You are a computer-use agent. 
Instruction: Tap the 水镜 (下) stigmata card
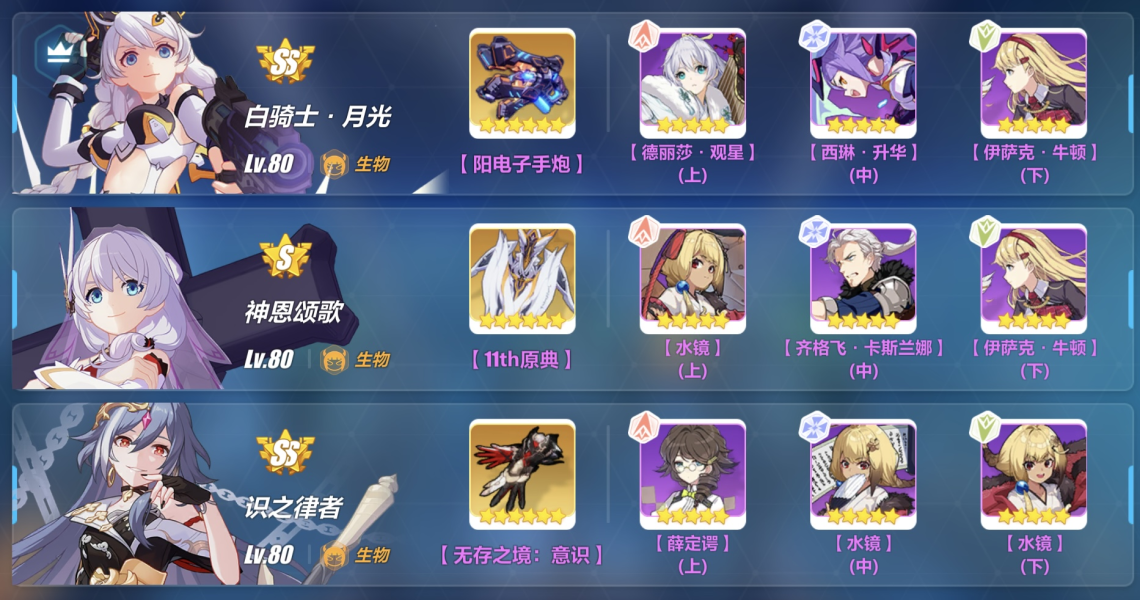coord(1034,474)
